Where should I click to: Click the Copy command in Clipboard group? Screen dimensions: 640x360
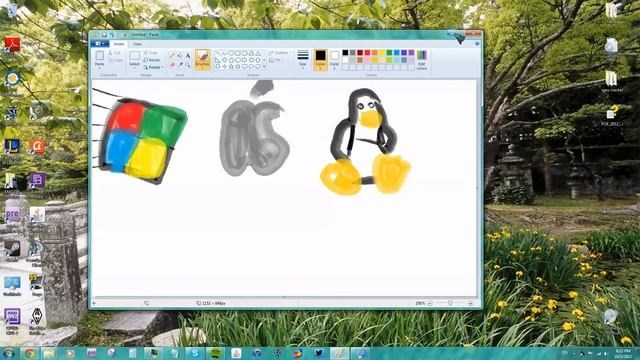116,60
